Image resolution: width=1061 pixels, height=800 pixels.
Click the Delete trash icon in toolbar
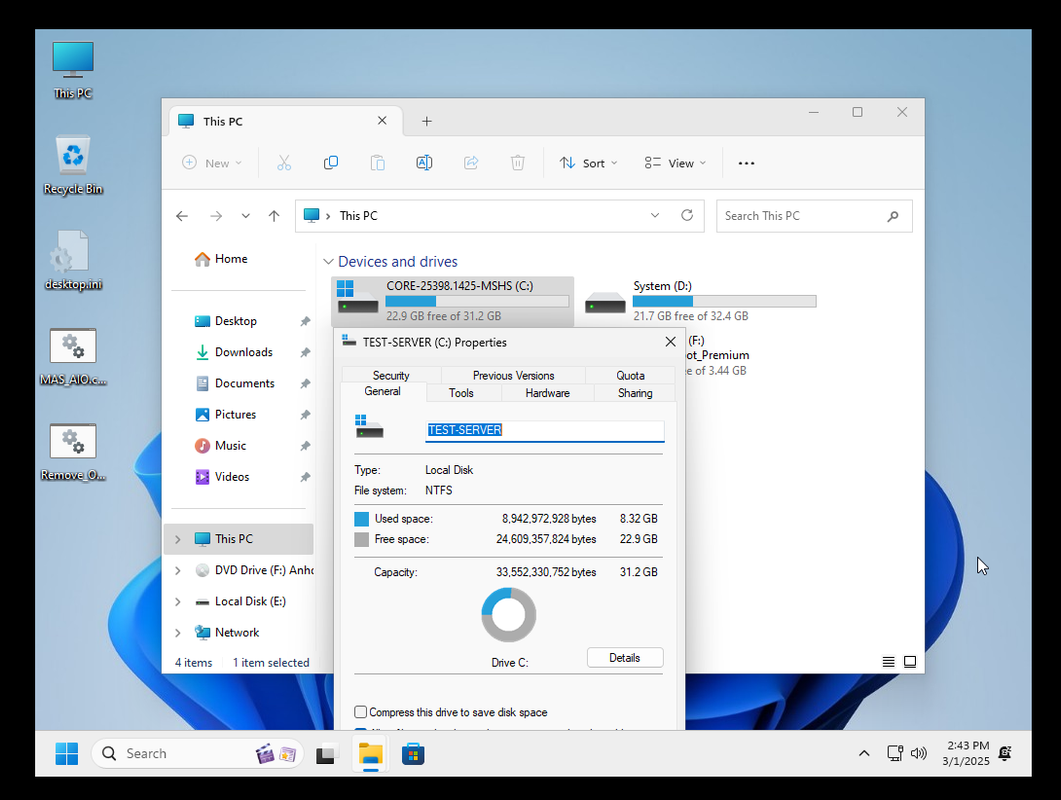coord(518,163)
